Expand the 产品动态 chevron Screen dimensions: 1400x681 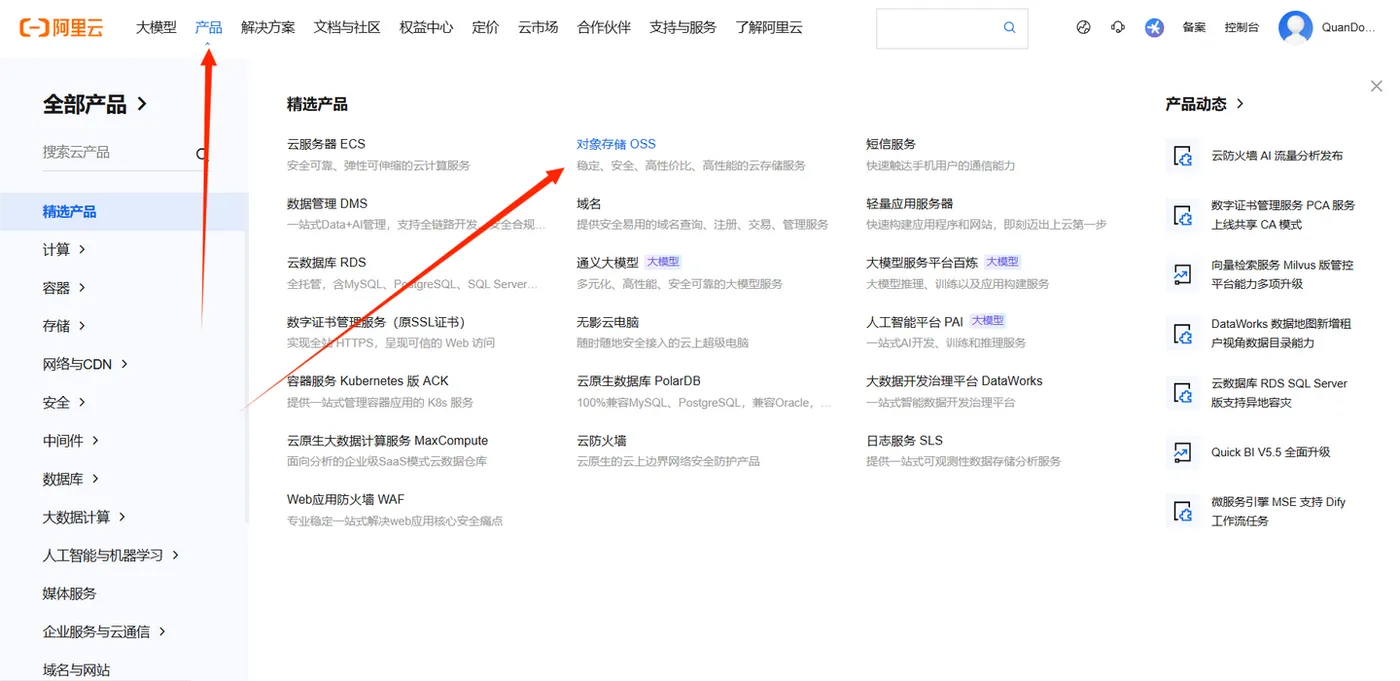point(1240,104)
